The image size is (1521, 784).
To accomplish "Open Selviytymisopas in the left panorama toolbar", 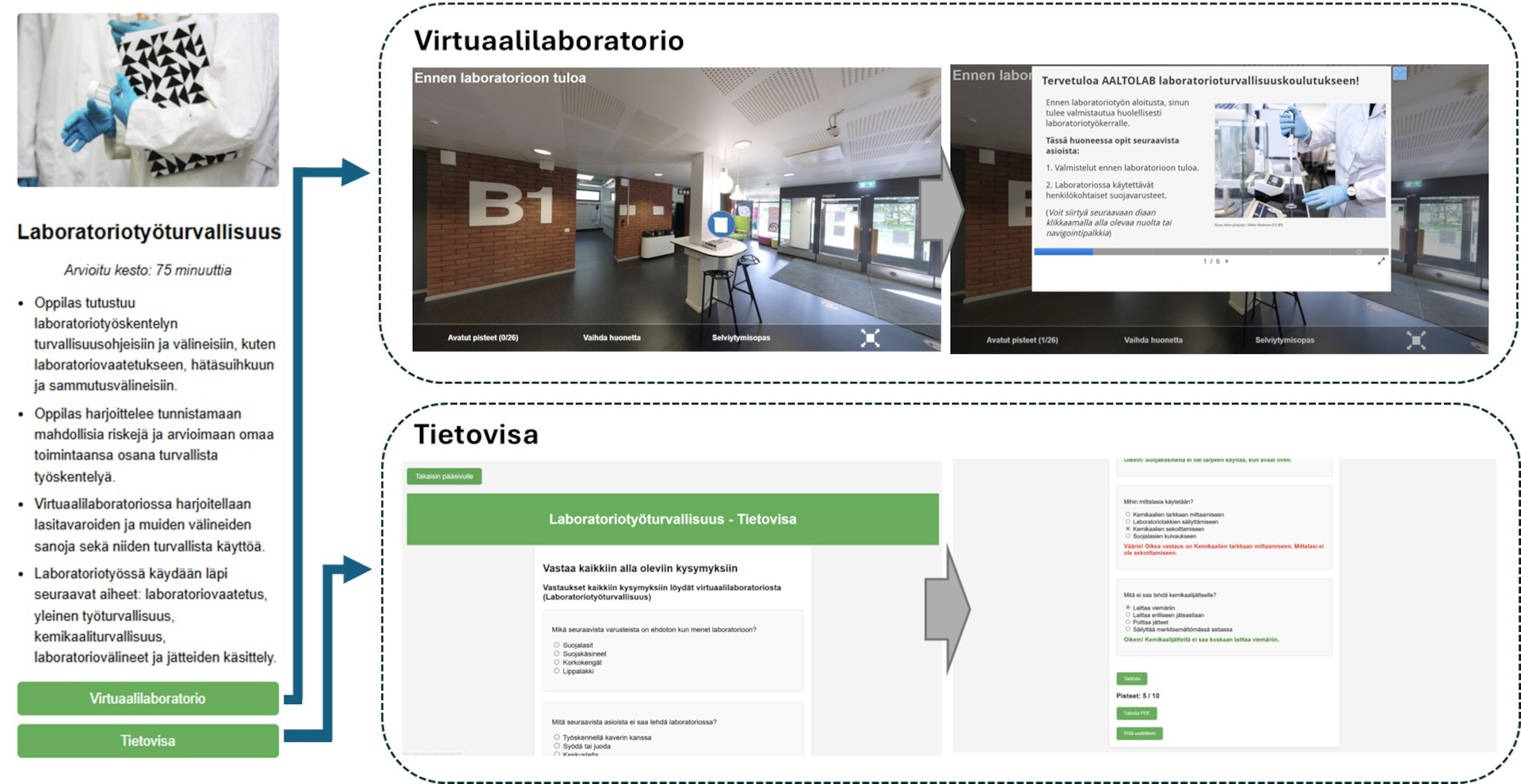I will coord(741,338).
